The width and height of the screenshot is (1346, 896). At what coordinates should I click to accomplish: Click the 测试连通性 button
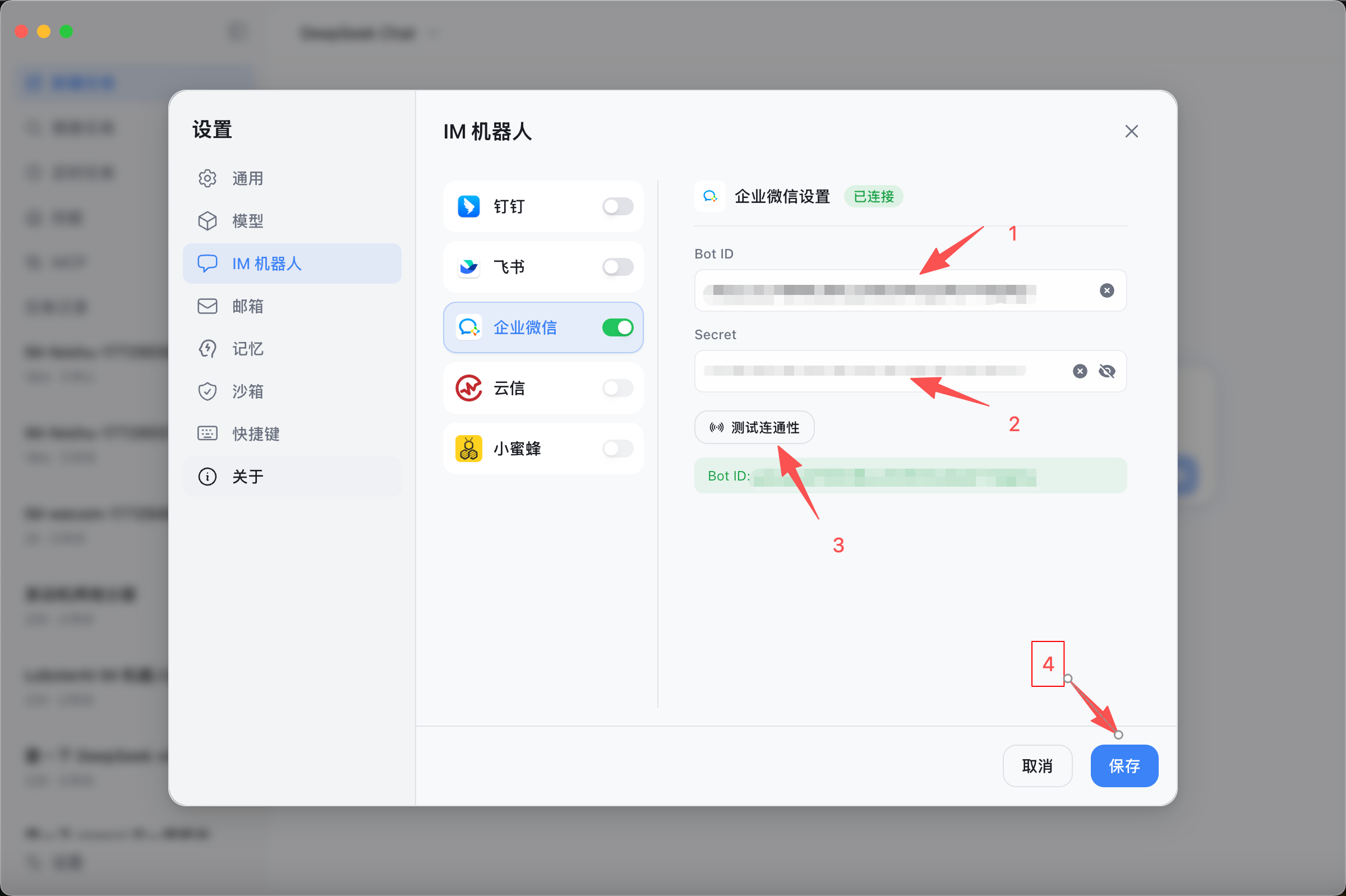tap(753, 427)
